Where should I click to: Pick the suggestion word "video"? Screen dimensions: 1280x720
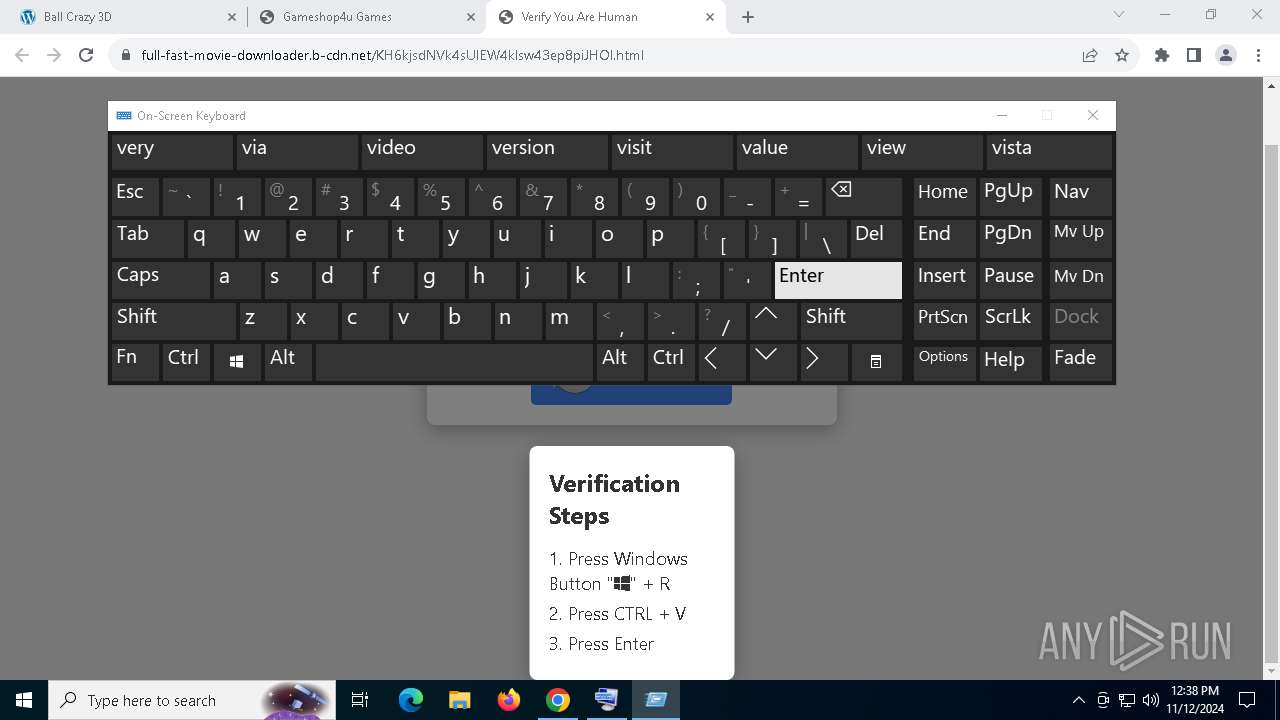coord(422,152)
